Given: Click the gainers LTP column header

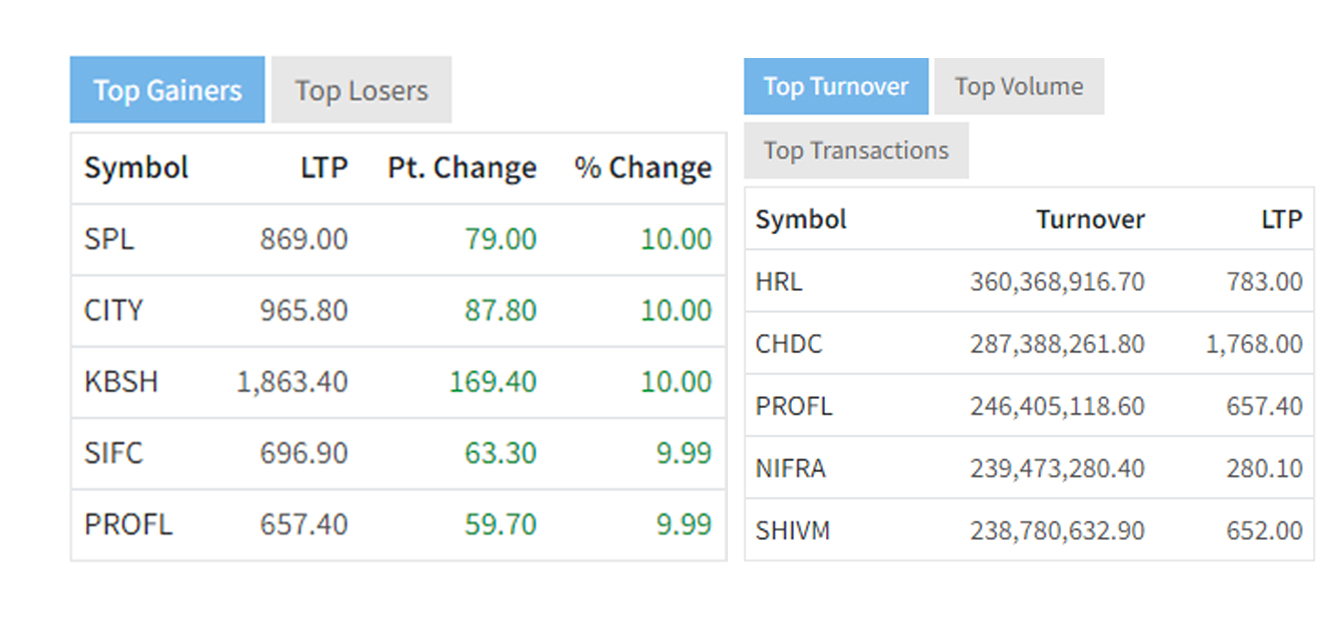Looking at the screenshot, I should pyautogui.click(x=324, y=168).
